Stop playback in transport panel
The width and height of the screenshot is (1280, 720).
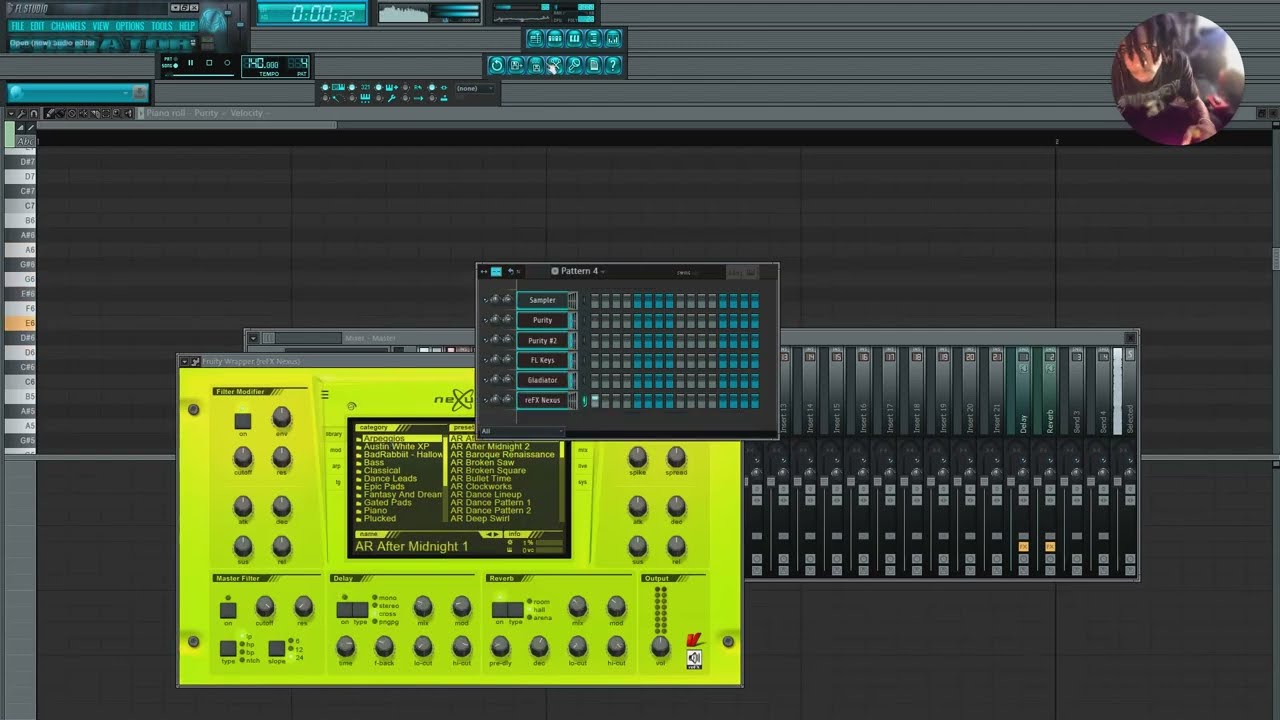click(x=209, y=62)
